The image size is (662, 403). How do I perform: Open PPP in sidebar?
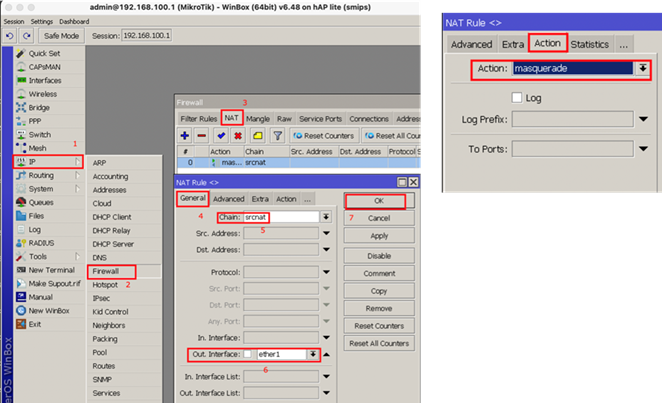(35, 121)
